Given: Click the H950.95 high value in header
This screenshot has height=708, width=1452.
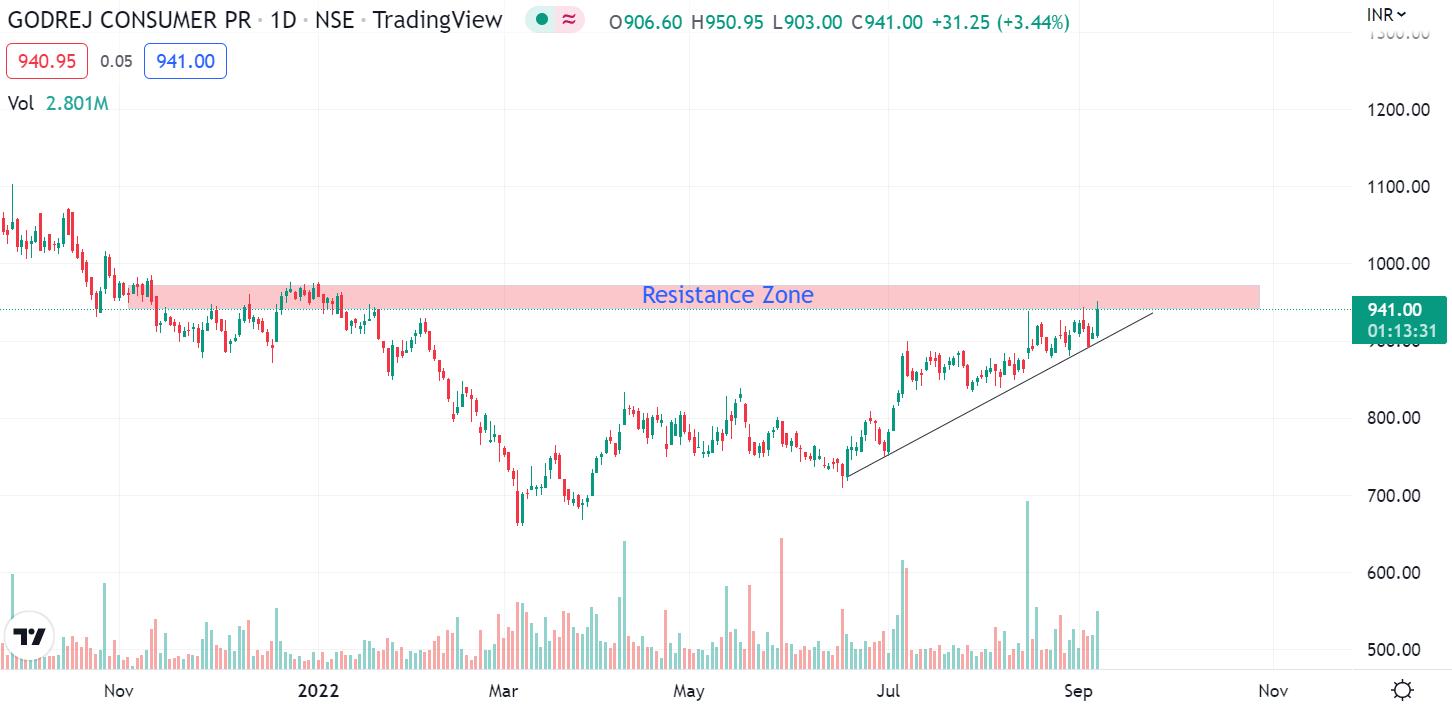Looking at the screenshot, I should pyautogui.click(x=729, y=21).
